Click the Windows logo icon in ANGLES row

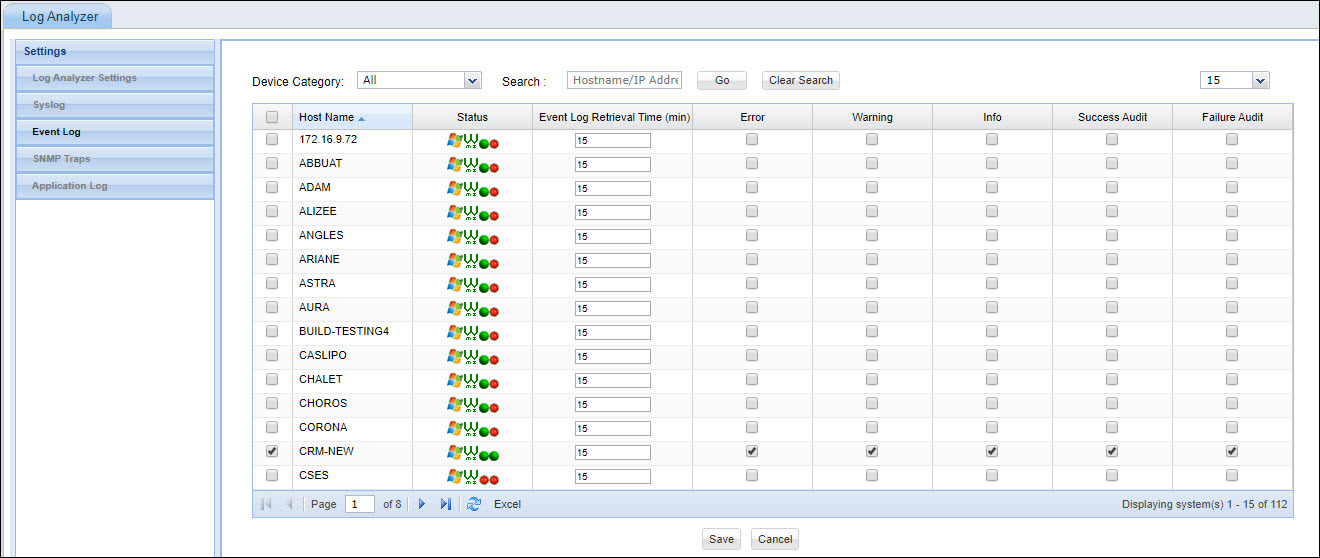[454, 236]
